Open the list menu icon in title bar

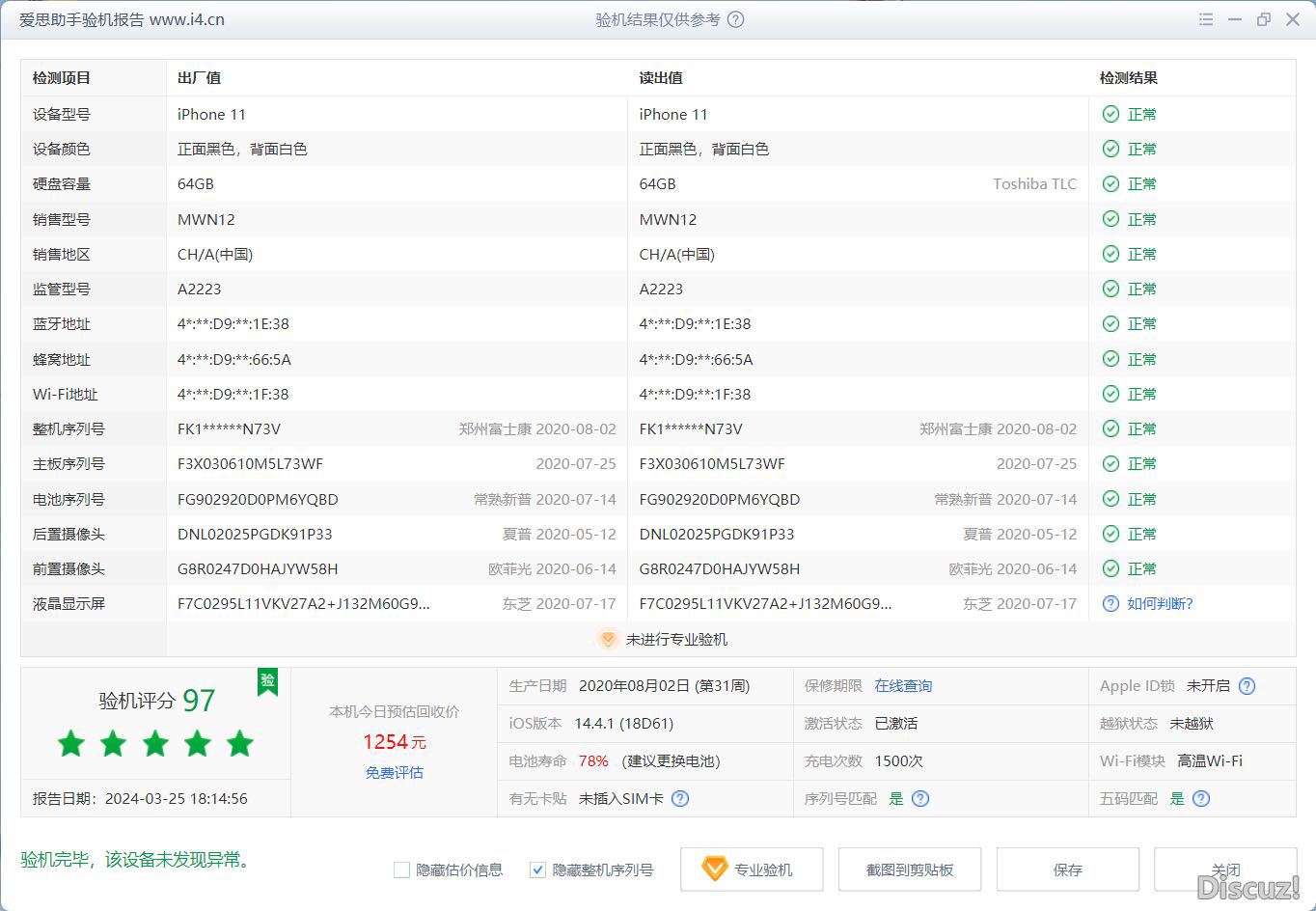(1206, 19)
